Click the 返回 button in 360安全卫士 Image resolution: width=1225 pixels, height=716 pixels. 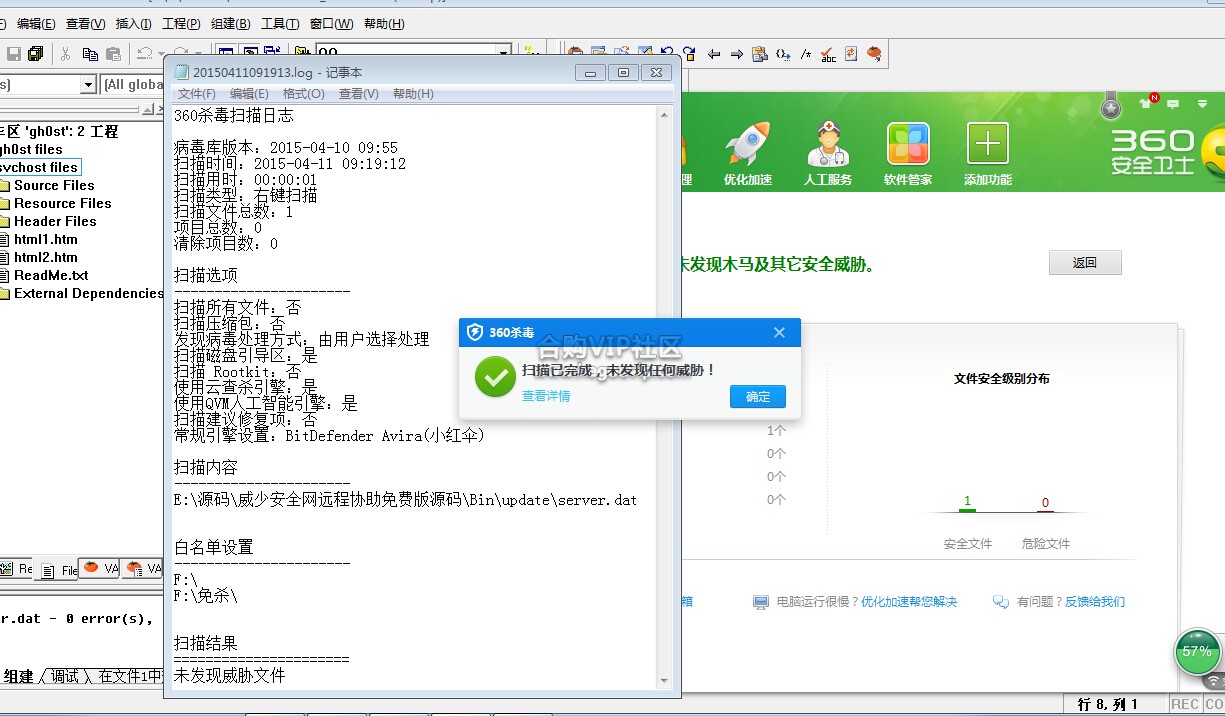1085,263
